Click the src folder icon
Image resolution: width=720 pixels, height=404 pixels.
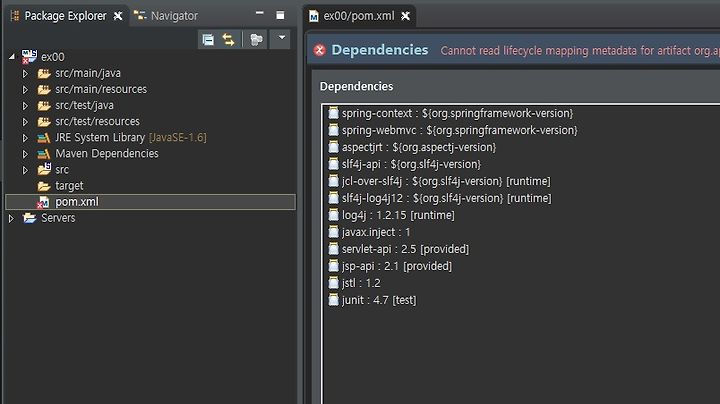[x=44, y=169]
